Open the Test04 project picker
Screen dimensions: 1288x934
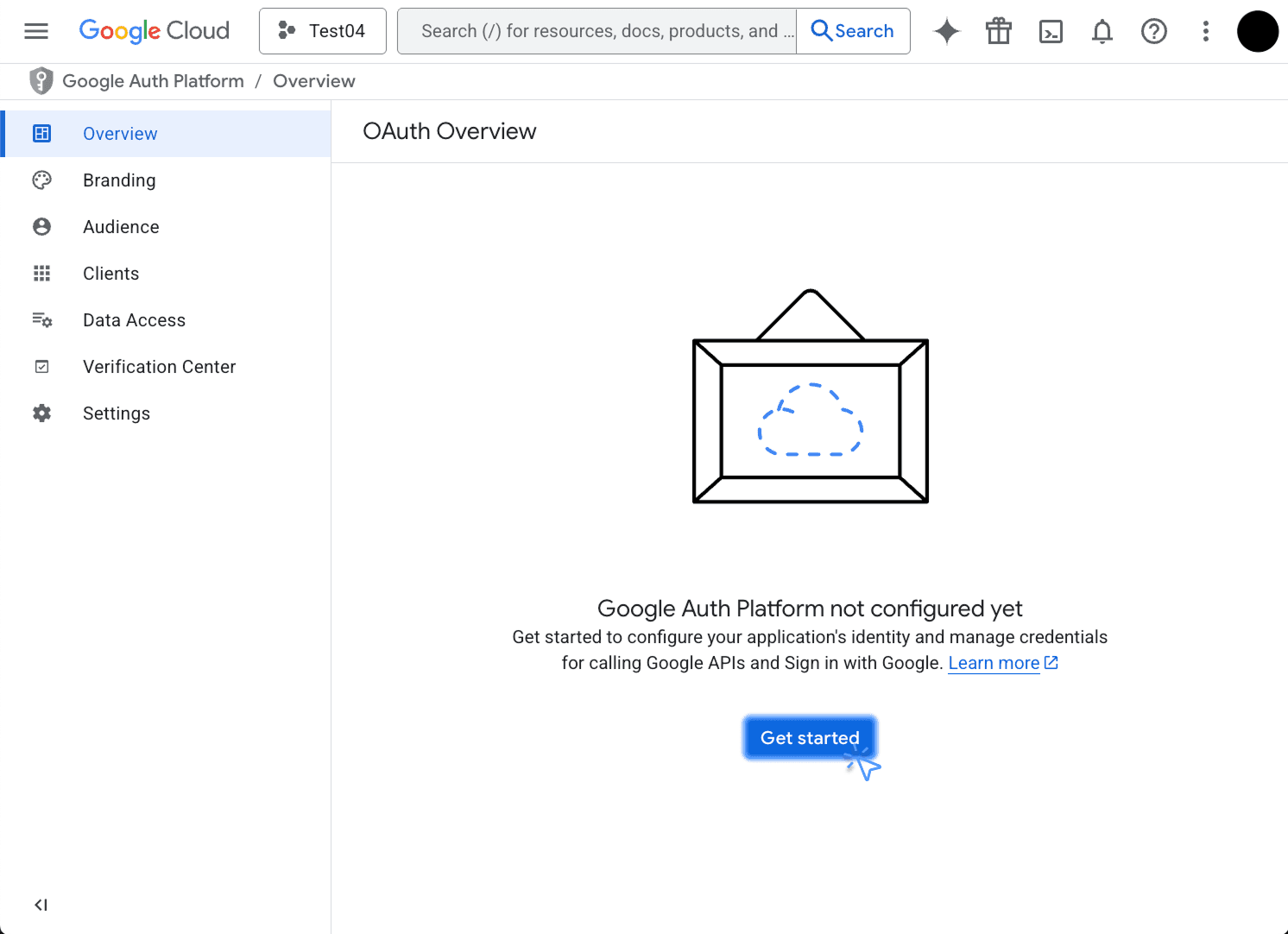coord(323,31)
